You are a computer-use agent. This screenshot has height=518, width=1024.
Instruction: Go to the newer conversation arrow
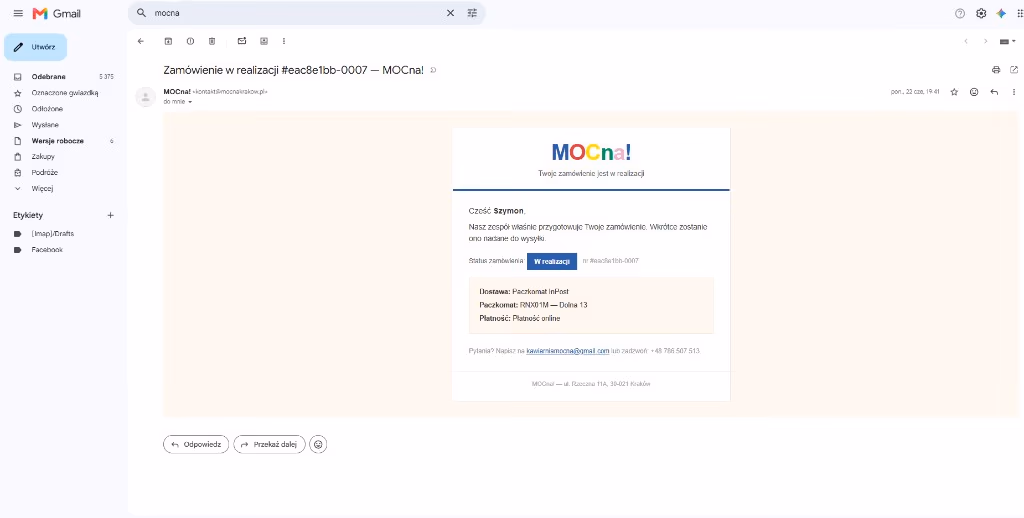tap(965, 41)
